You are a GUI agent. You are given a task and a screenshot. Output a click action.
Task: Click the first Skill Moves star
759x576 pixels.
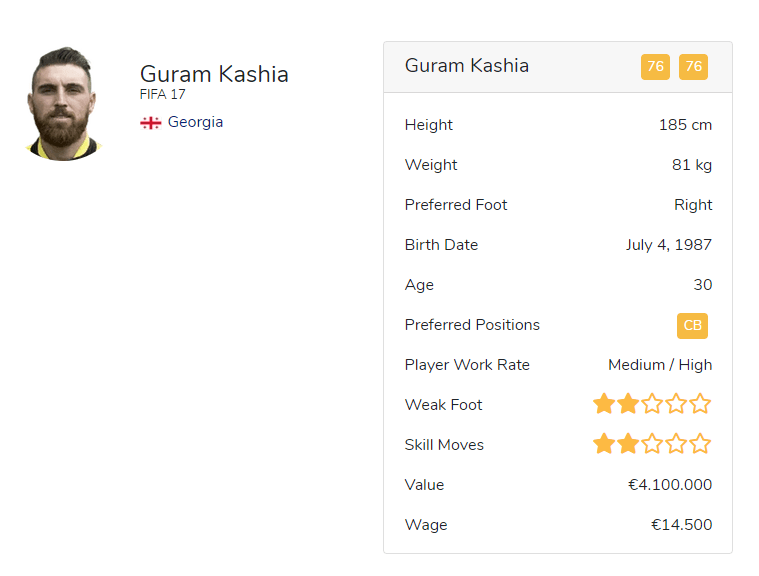click(x=604, y=444)
